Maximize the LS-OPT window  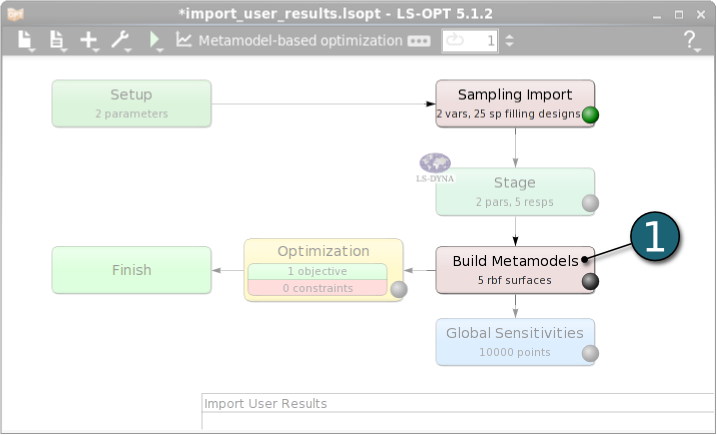pos(679,15)
